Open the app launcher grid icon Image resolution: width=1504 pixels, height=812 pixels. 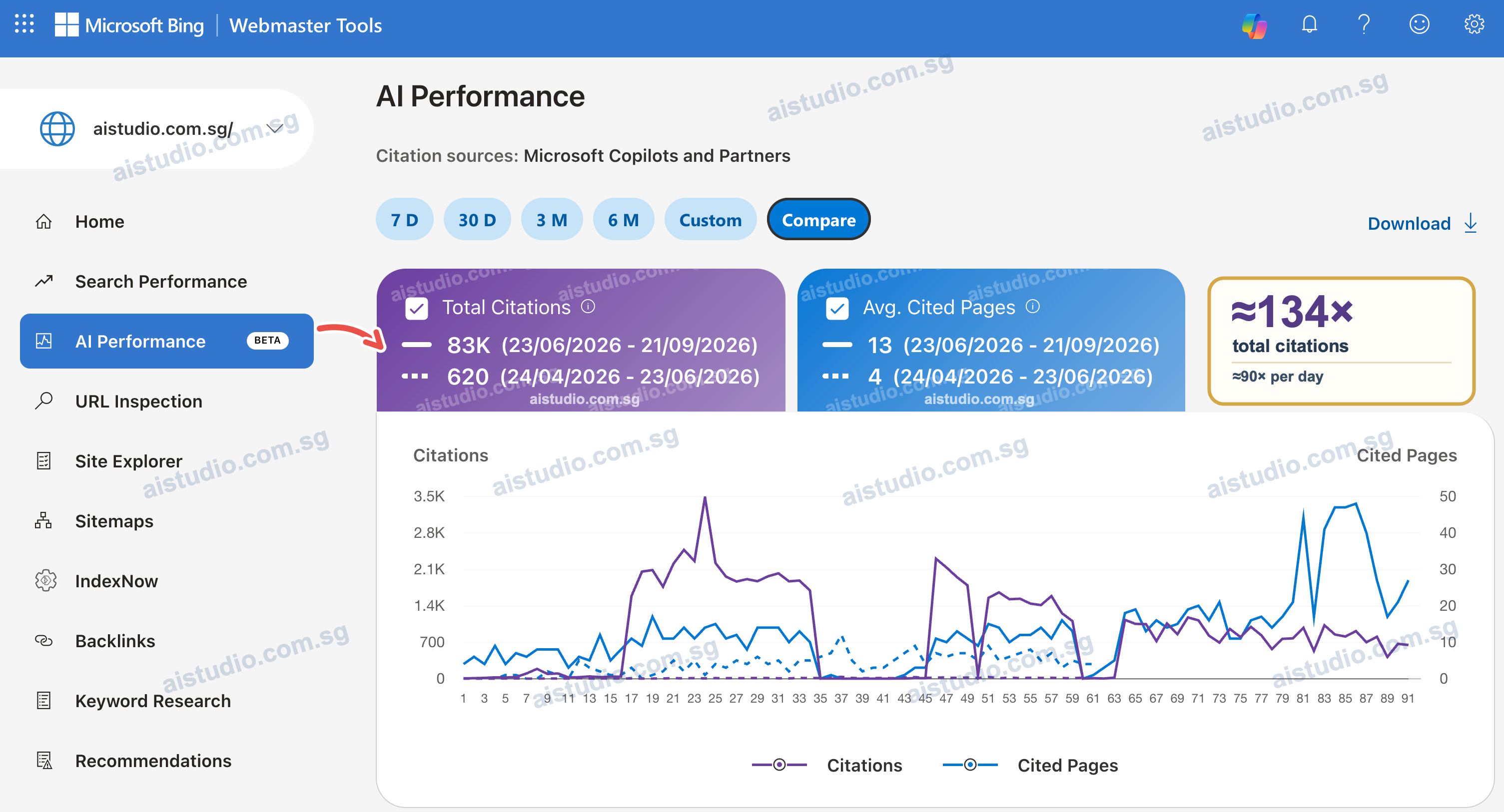tap(24, 24)
